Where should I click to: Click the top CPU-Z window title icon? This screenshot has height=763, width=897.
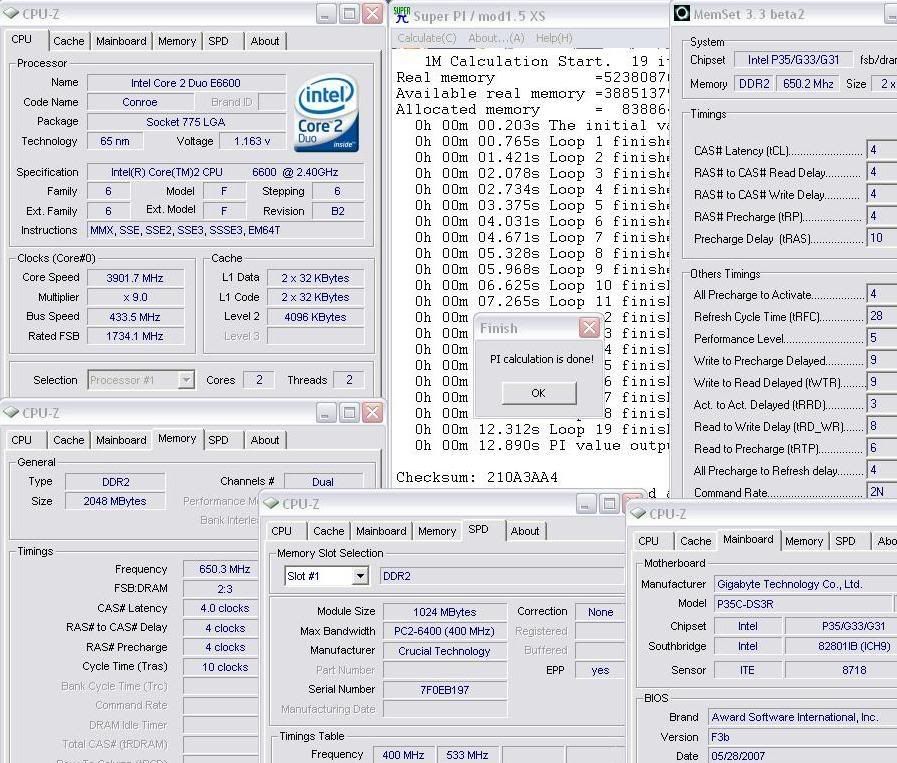coord(11,14)
